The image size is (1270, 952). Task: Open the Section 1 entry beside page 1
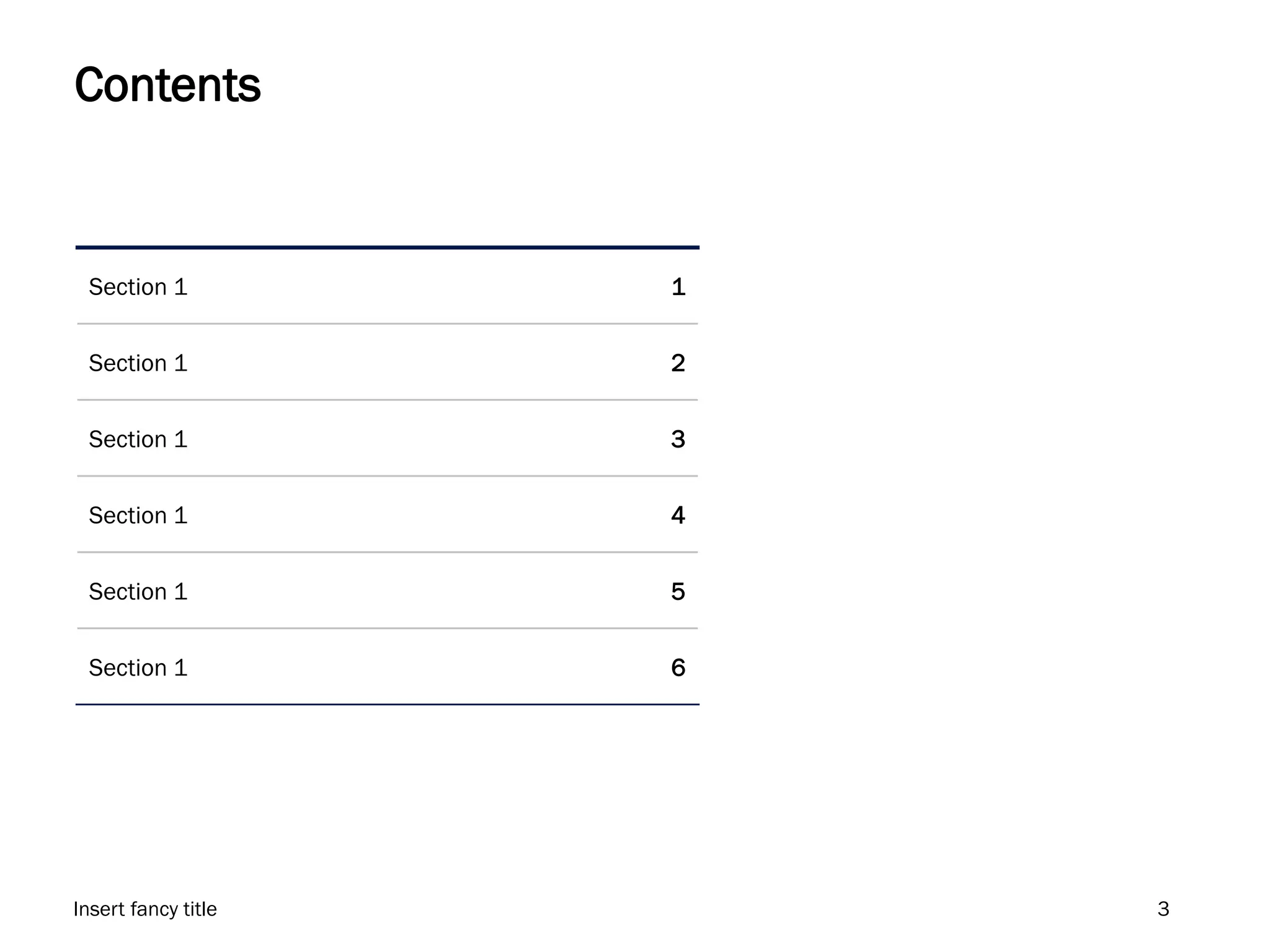138,287
